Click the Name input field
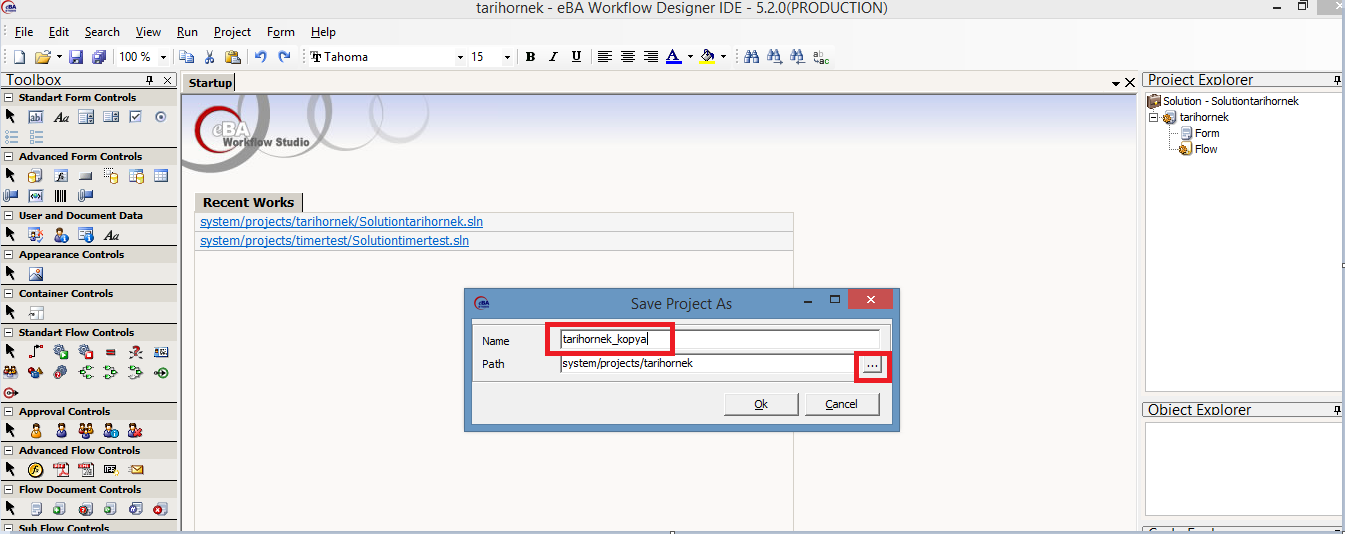 tap(720, 339)
